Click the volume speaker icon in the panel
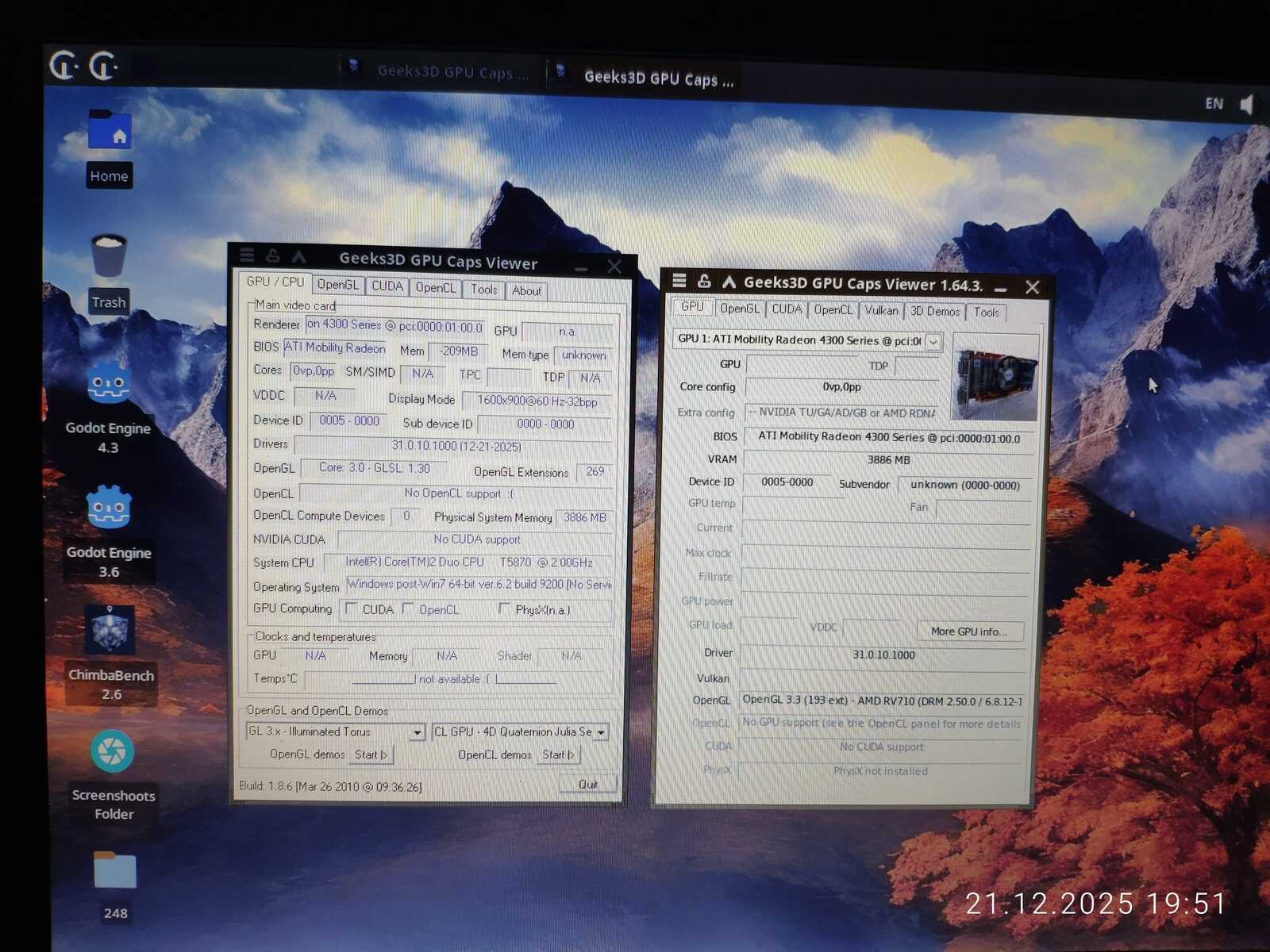 pos(1248,104)
